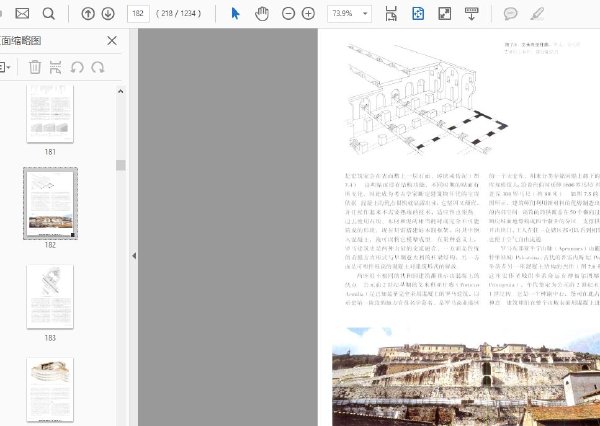Click the fit page width icon
Image resolution: width=600 pixels, height=426 pixels.
click(x=391, y=14)
